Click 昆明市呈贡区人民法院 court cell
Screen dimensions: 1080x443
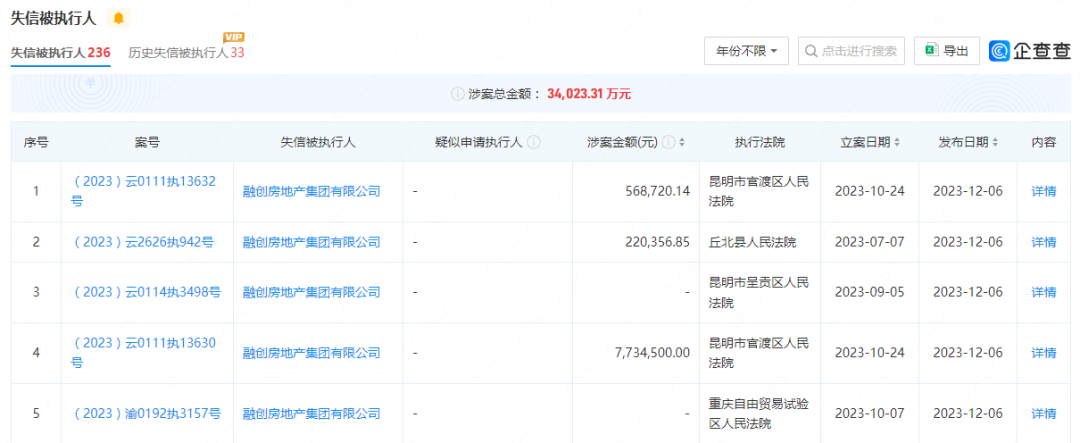pyautogui.click(x=759, y=292)
